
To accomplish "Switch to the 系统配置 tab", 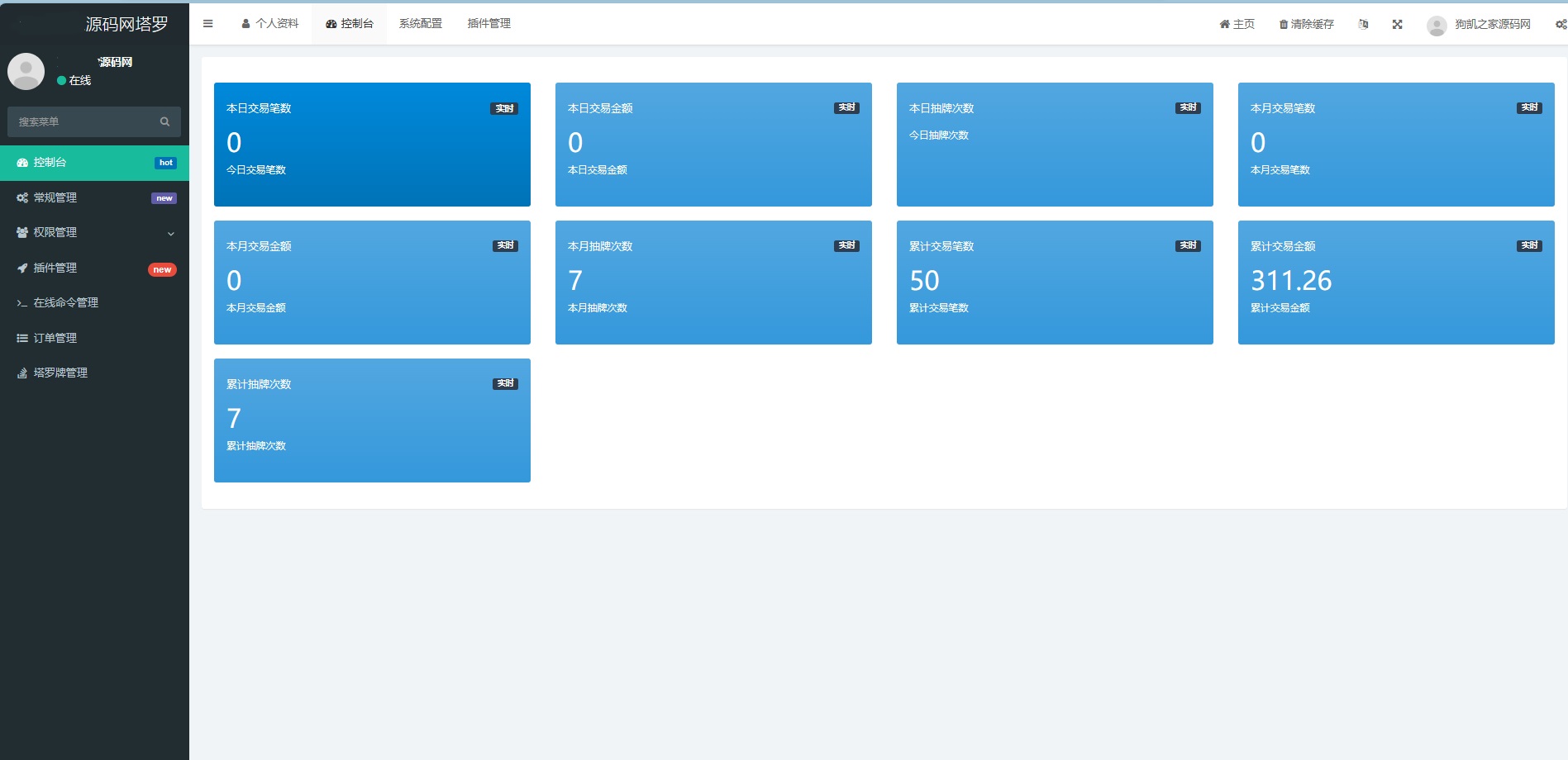I will (x=420, y=24).
